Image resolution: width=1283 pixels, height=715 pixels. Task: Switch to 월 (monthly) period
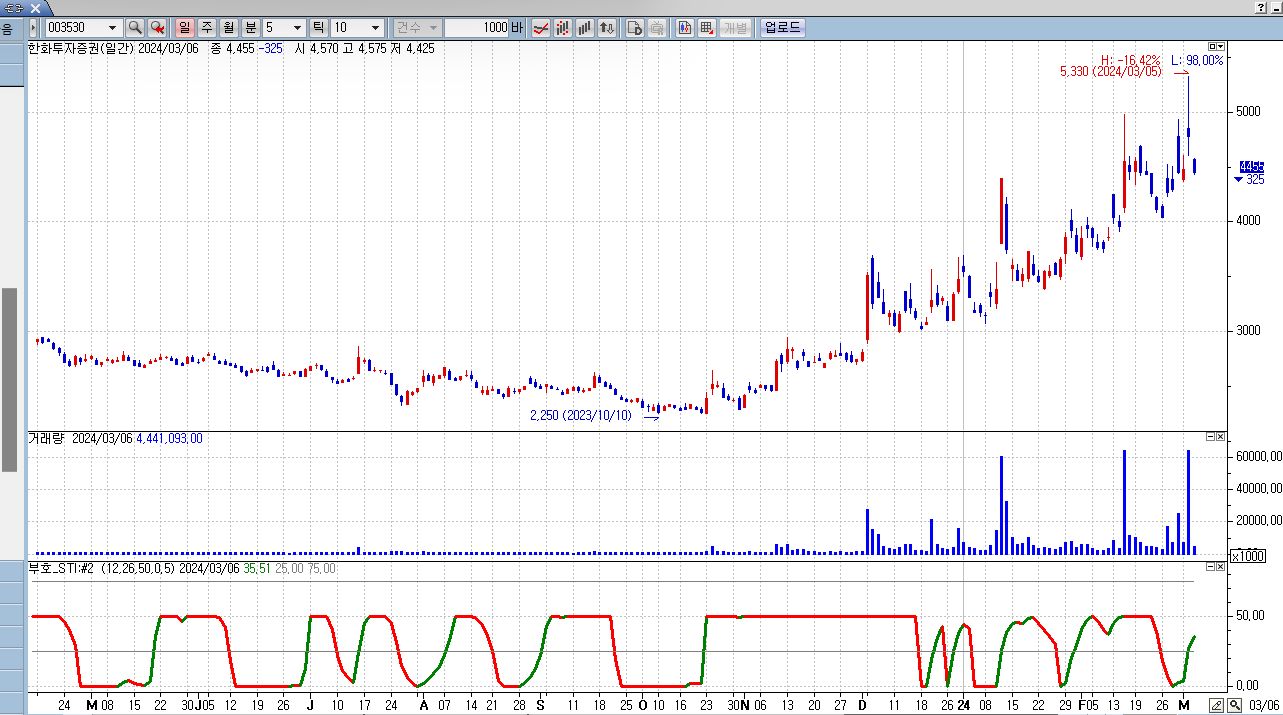(x=229, y=28)
